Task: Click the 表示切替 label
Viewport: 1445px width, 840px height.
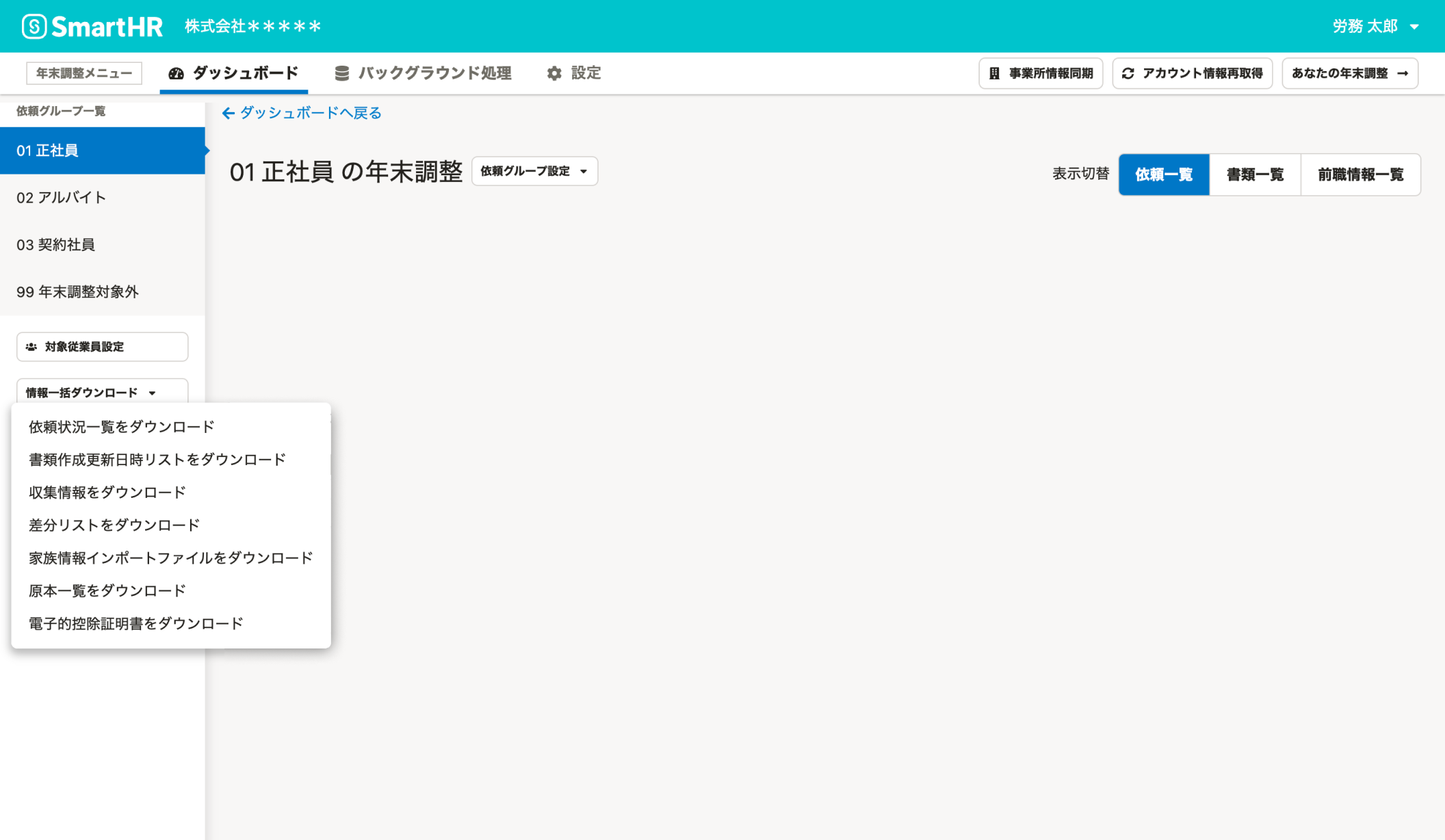Action: [x=1080, y=174]
